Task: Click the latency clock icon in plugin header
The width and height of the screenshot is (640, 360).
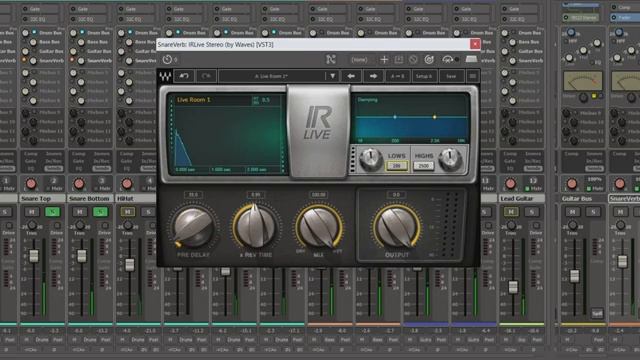Action: 167,60
